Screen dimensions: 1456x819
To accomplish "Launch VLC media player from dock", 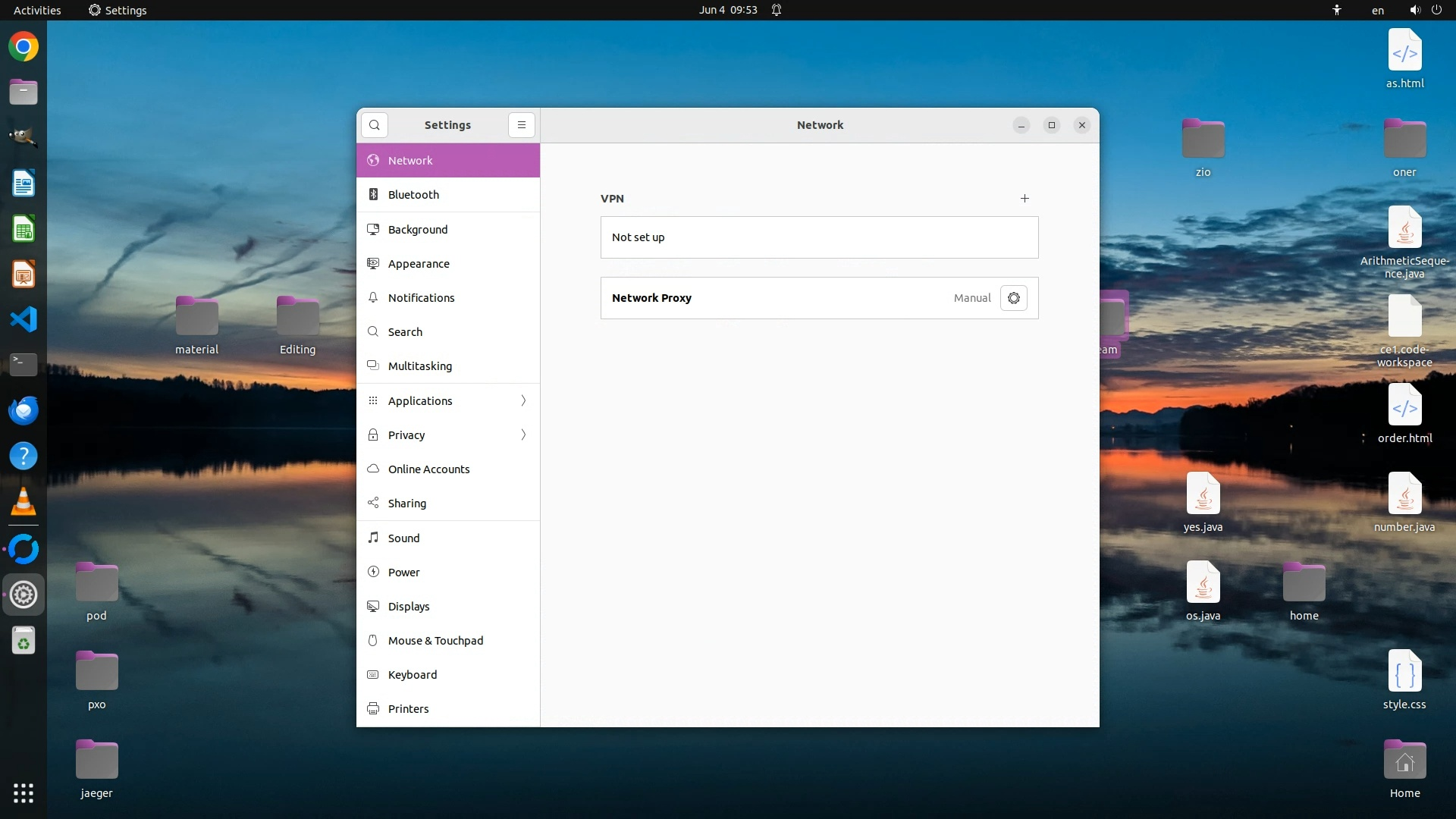I will [24, 502].
